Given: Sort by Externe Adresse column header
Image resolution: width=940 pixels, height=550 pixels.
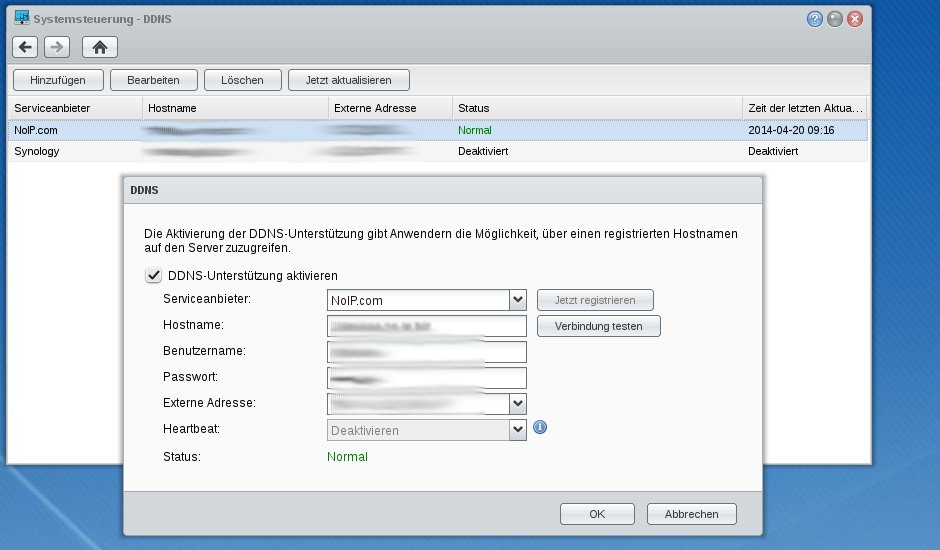Looking at the screenshot, I should [390, 108].
